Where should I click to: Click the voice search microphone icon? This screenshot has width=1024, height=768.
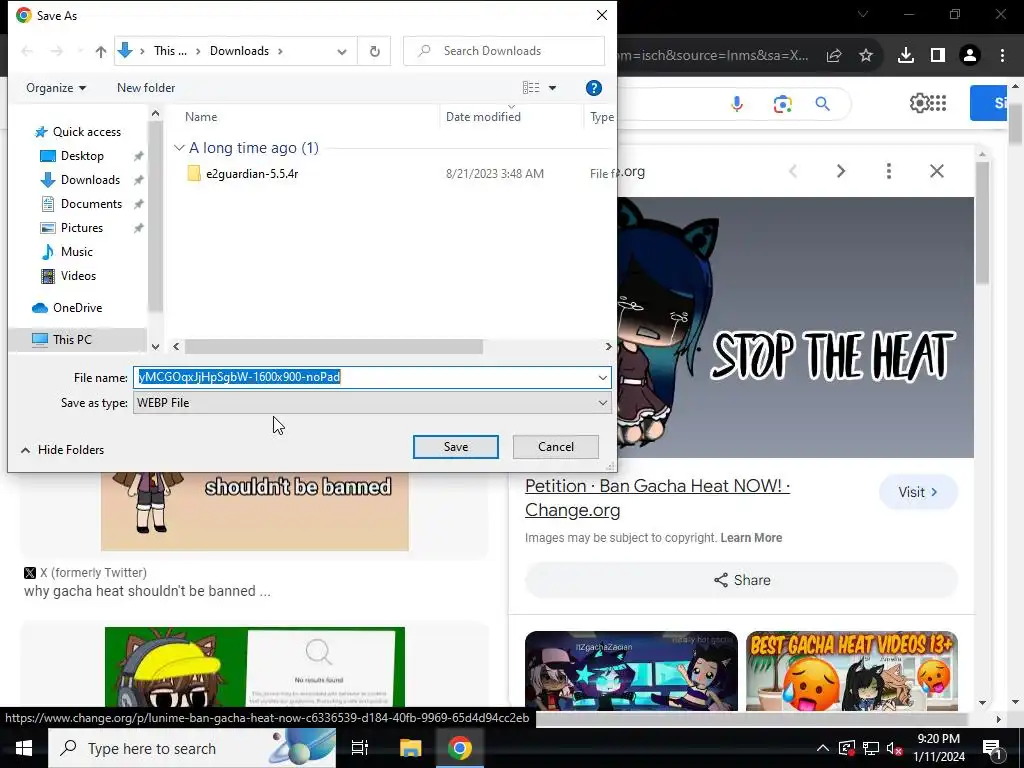click(737, 103)
